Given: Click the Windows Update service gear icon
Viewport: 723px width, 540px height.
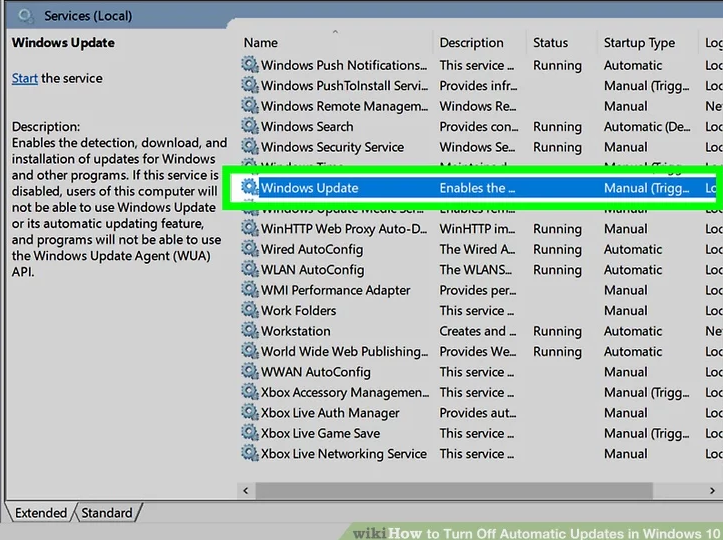Looking at the screenshot, I should pyautogui.click(x=249, y=188).
